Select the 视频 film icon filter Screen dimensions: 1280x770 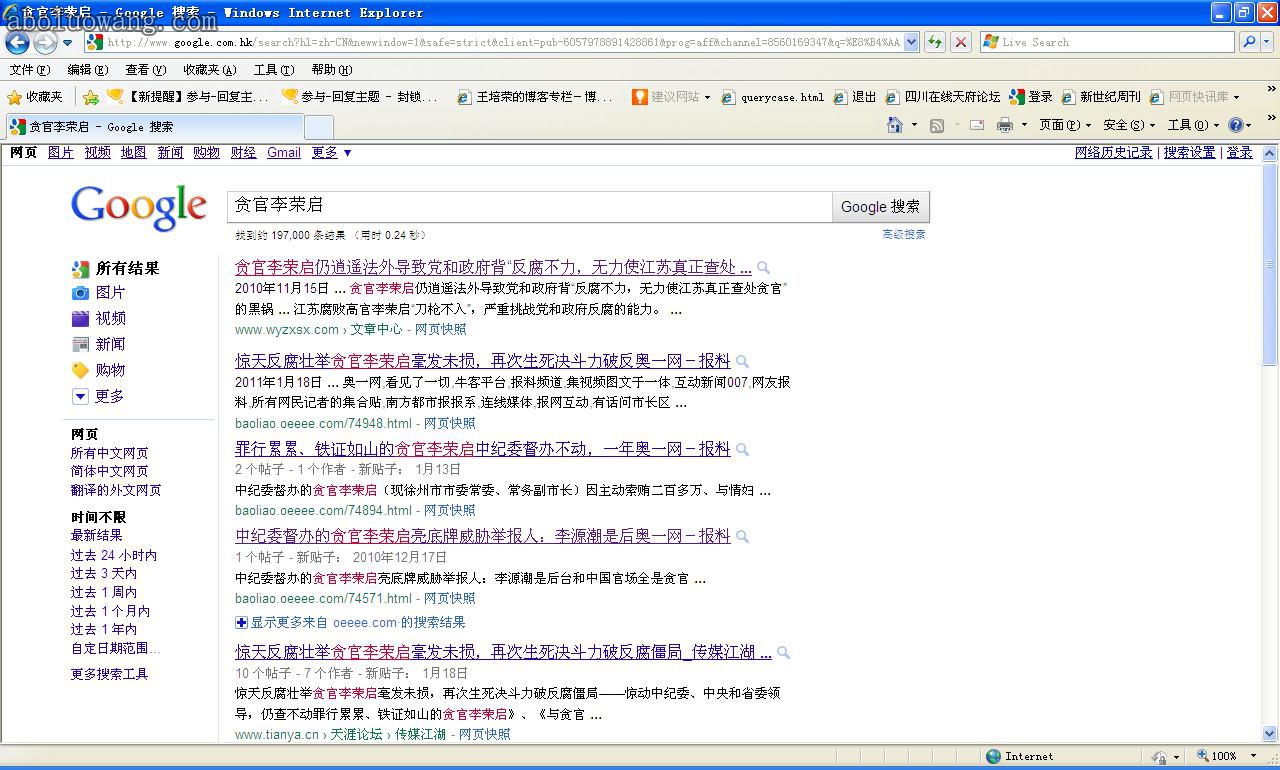pos(81,318)
